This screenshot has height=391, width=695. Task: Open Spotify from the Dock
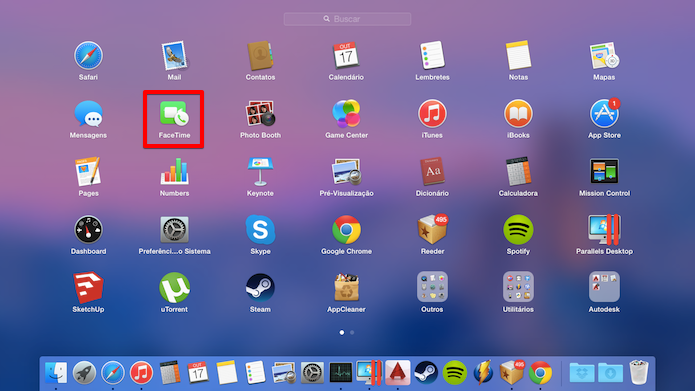(455, 372)
